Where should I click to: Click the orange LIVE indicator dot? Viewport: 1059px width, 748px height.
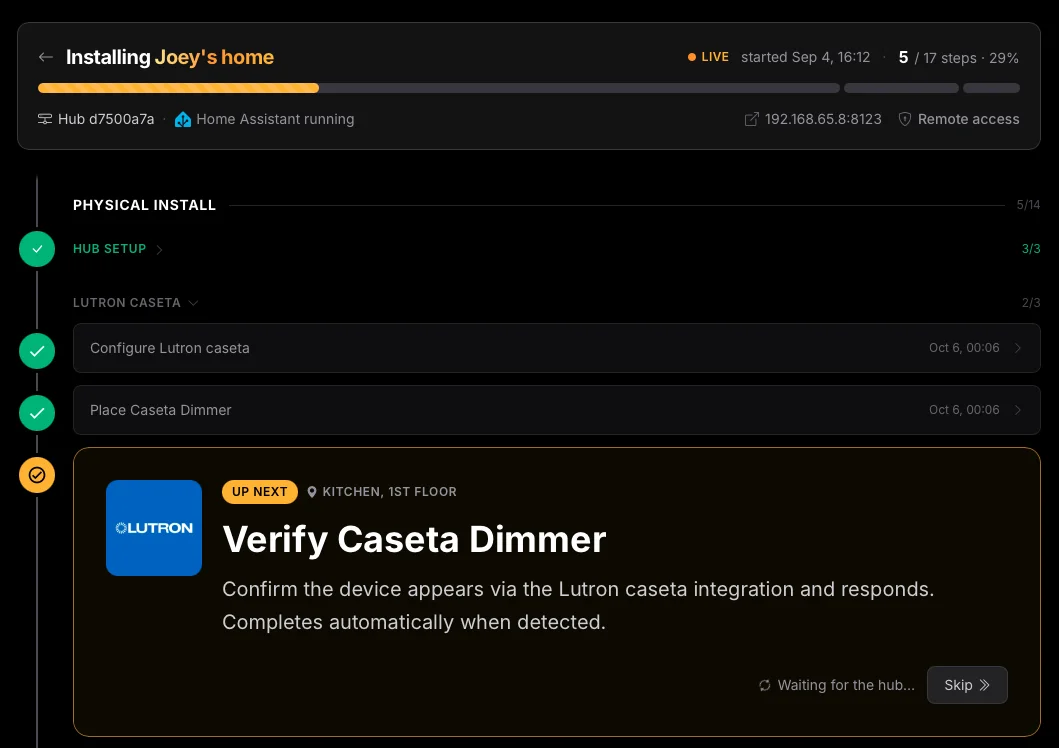point(692,57)
